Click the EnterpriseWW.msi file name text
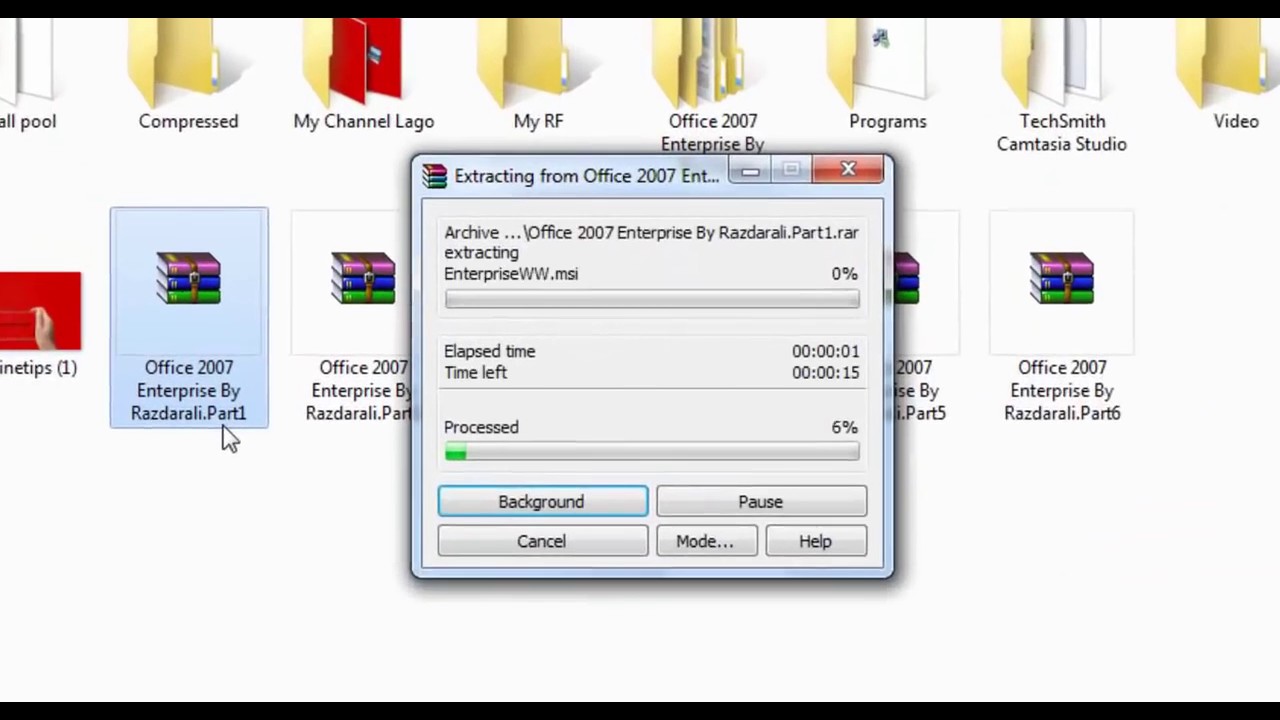The image size is (1280, 720). click(x=511, y=273)
